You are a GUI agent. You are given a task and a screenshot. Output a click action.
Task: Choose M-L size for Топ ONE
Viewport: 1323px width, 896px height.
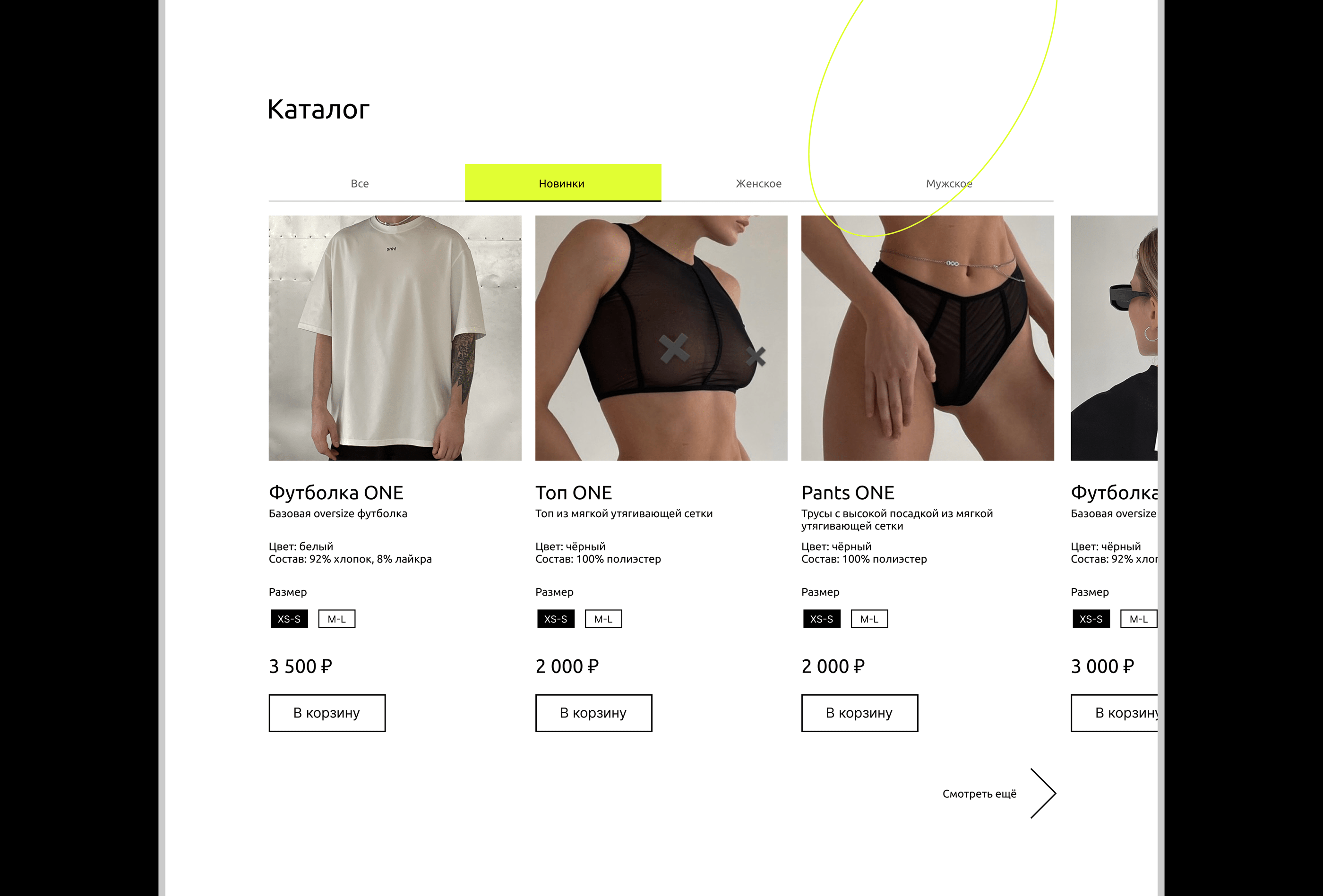[603, 619]
